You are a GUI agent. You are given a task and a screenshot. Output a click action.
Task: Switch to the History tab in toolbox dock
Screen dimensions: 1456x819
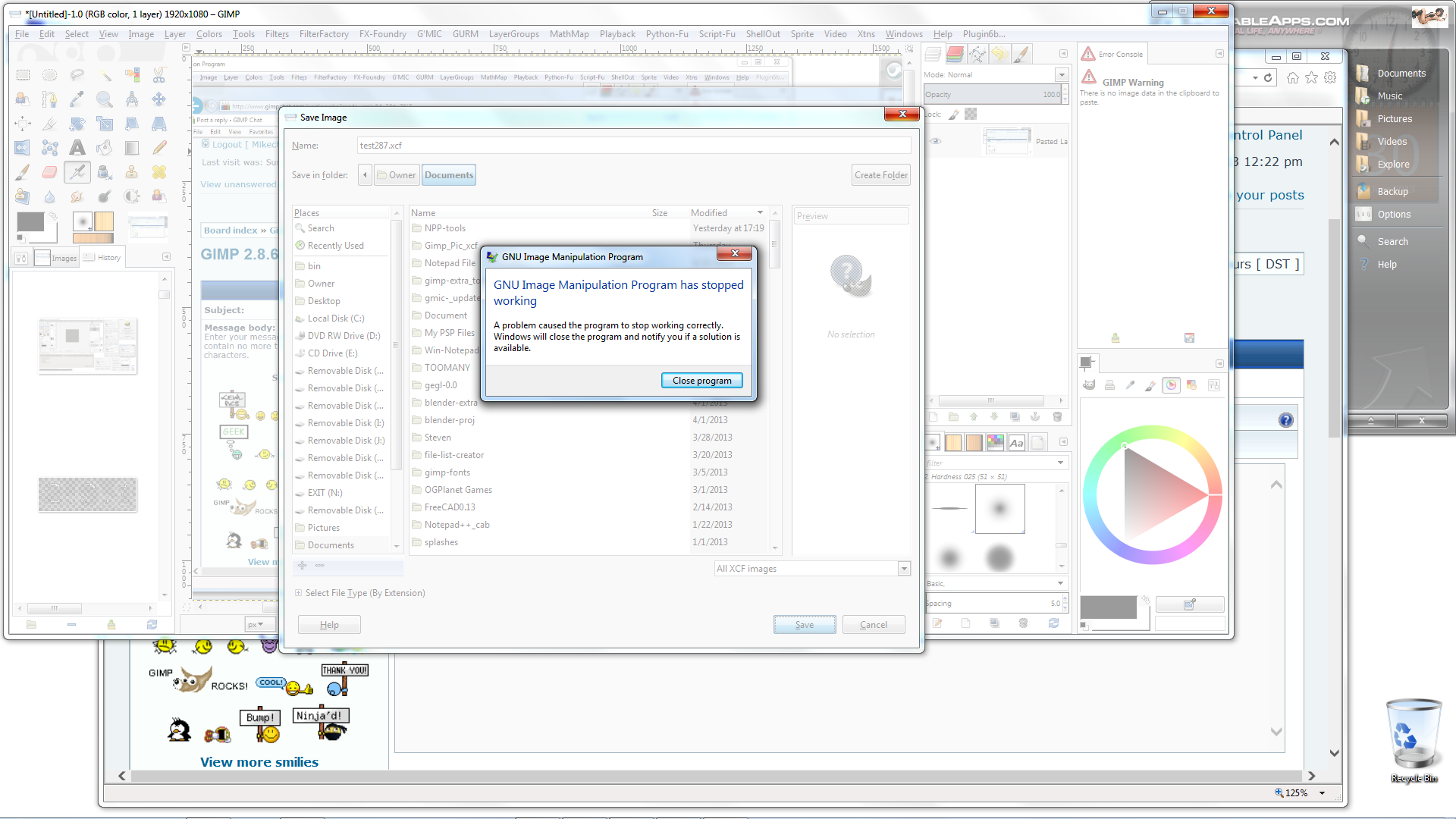(102, 258)
